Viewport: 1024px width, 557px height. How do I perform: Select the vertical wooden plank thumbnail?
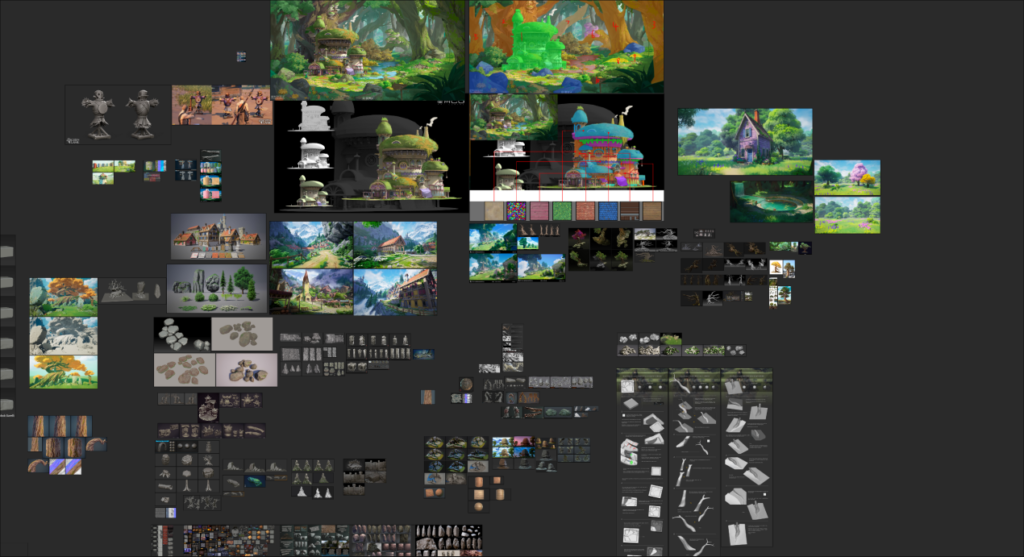coord(428,397)
